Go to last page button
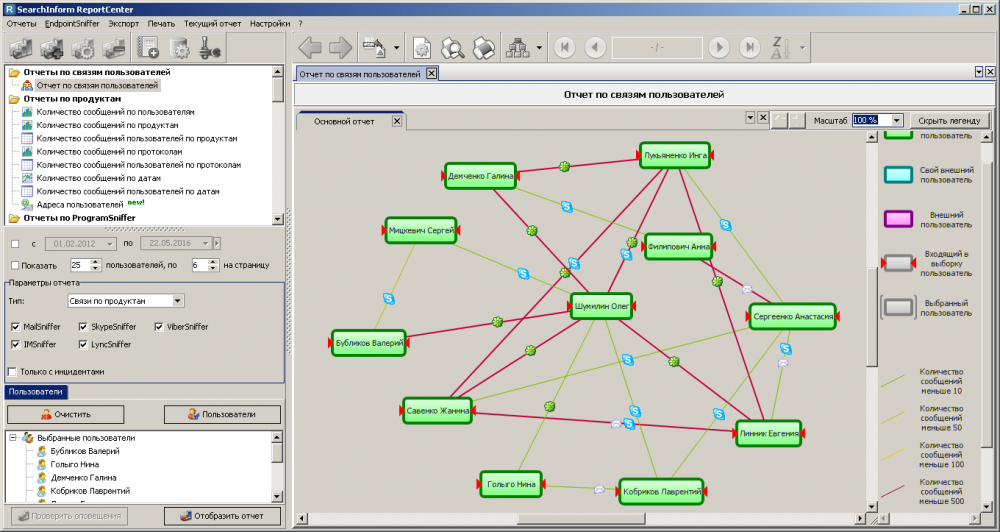This screenshot has height=532, width=1000. coord(750,48)
